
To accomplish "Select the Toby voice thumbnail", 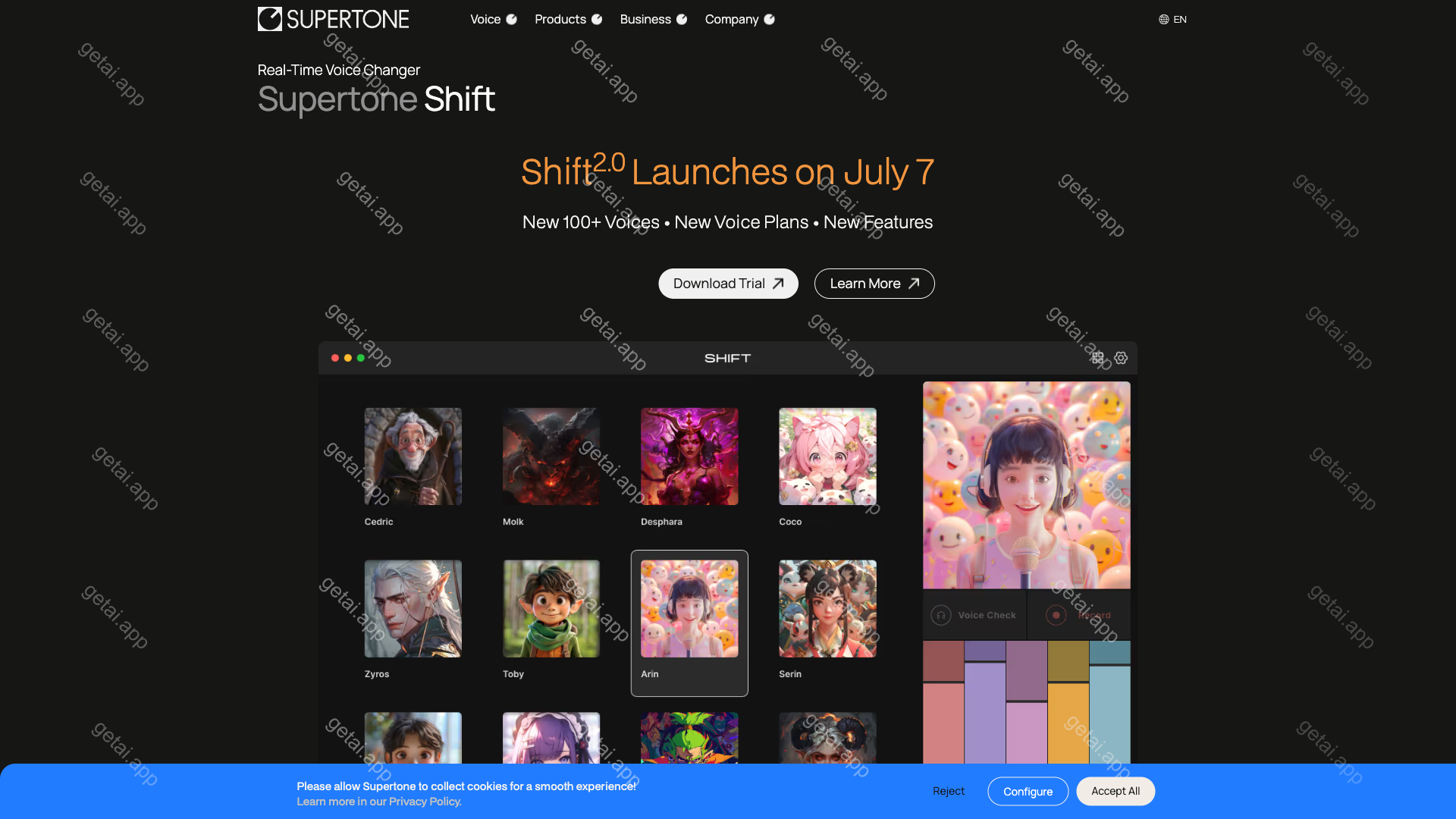I will point(551,609).
